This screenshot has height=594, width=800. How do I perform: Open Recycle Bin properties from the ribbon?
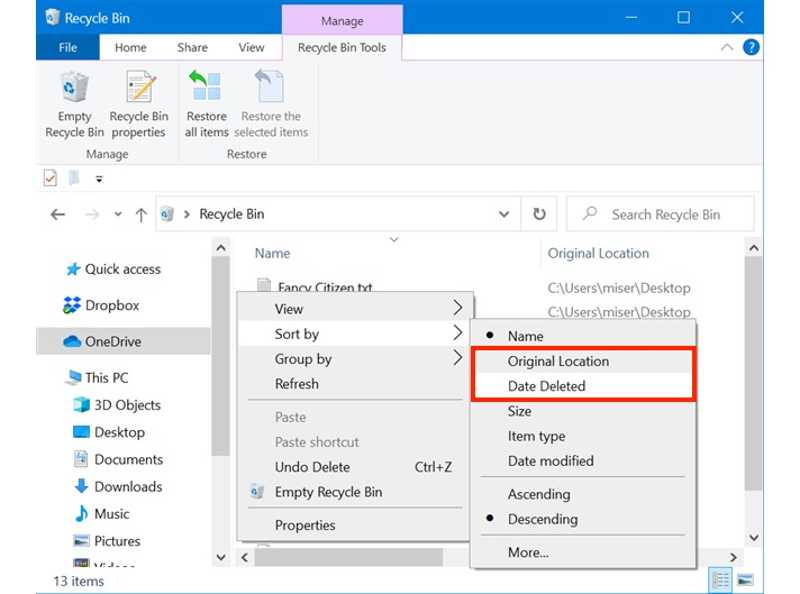[138, 105]
